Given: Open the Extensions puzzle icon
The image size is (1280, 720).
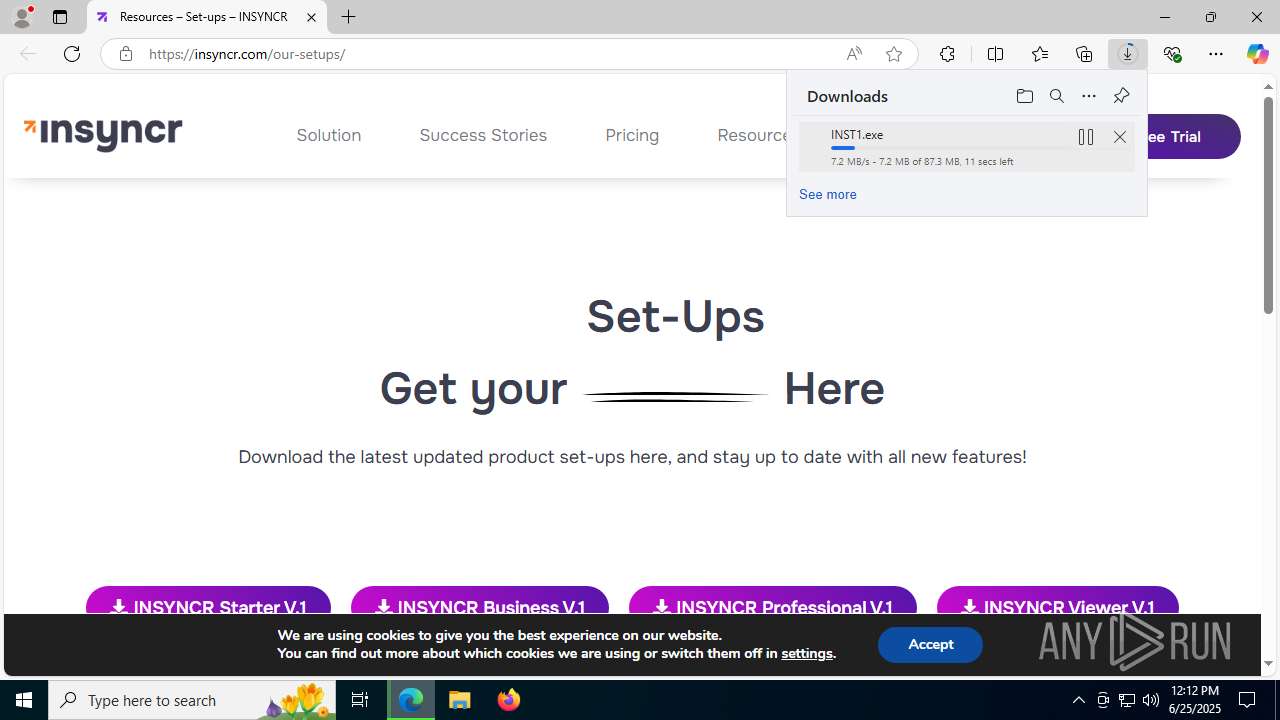Looking at the screenshot, I should [x=947, y=54].
